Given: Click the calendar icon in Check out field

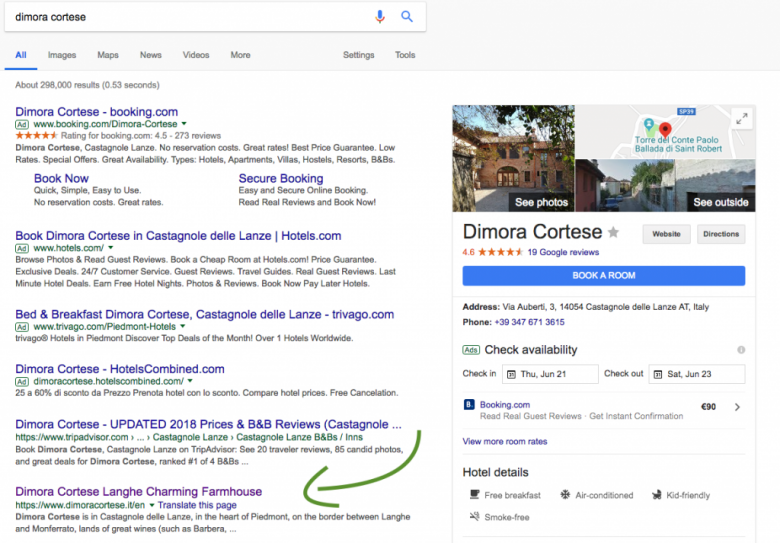Looking at the screenshot, I should (658, 374).
